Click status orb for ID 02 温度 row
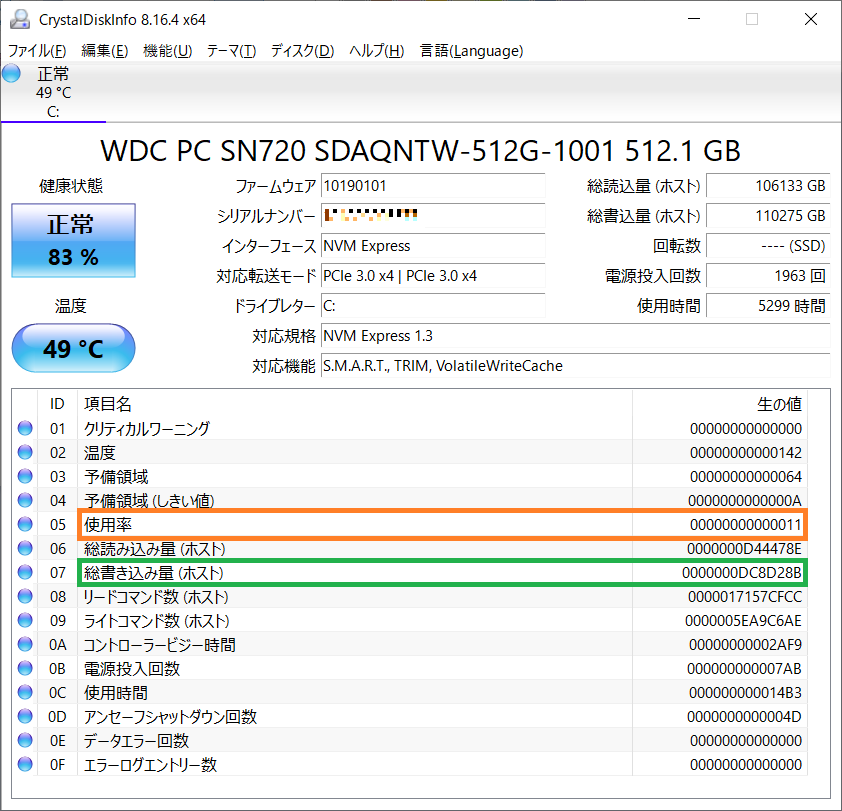This screenshot has width=842, height=811. point(25,452)
